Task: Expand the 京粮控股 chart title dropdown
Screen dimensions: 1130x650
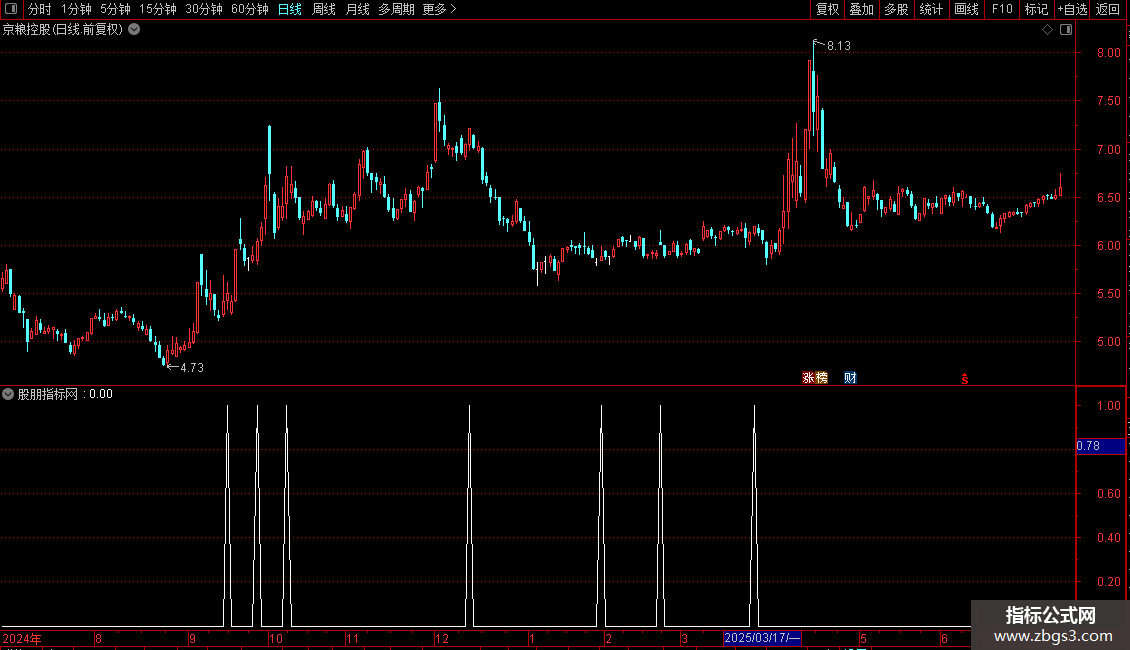Action: click(x=134, y=30)
